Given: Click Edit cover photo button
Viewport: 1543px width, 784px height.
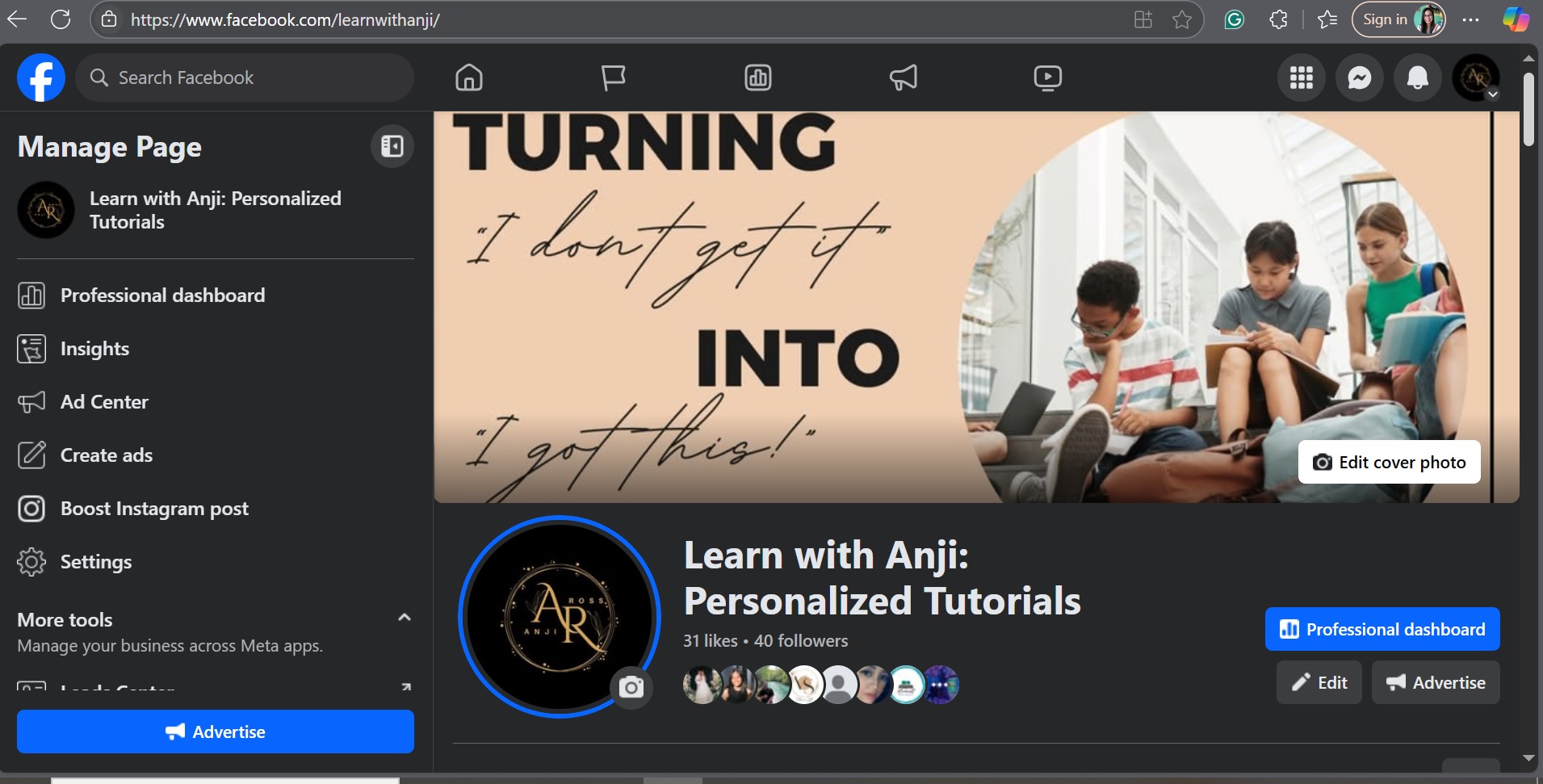Looking at the screenshot, I should point(1390,462).
